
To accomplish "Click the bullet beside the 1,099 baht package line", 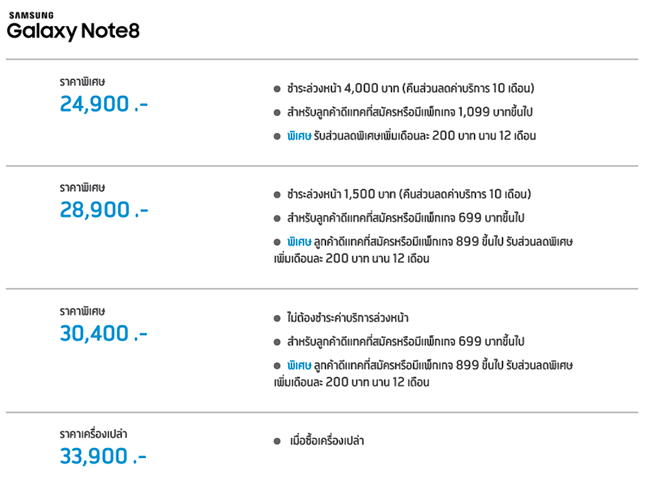I will tap(277, 111).
